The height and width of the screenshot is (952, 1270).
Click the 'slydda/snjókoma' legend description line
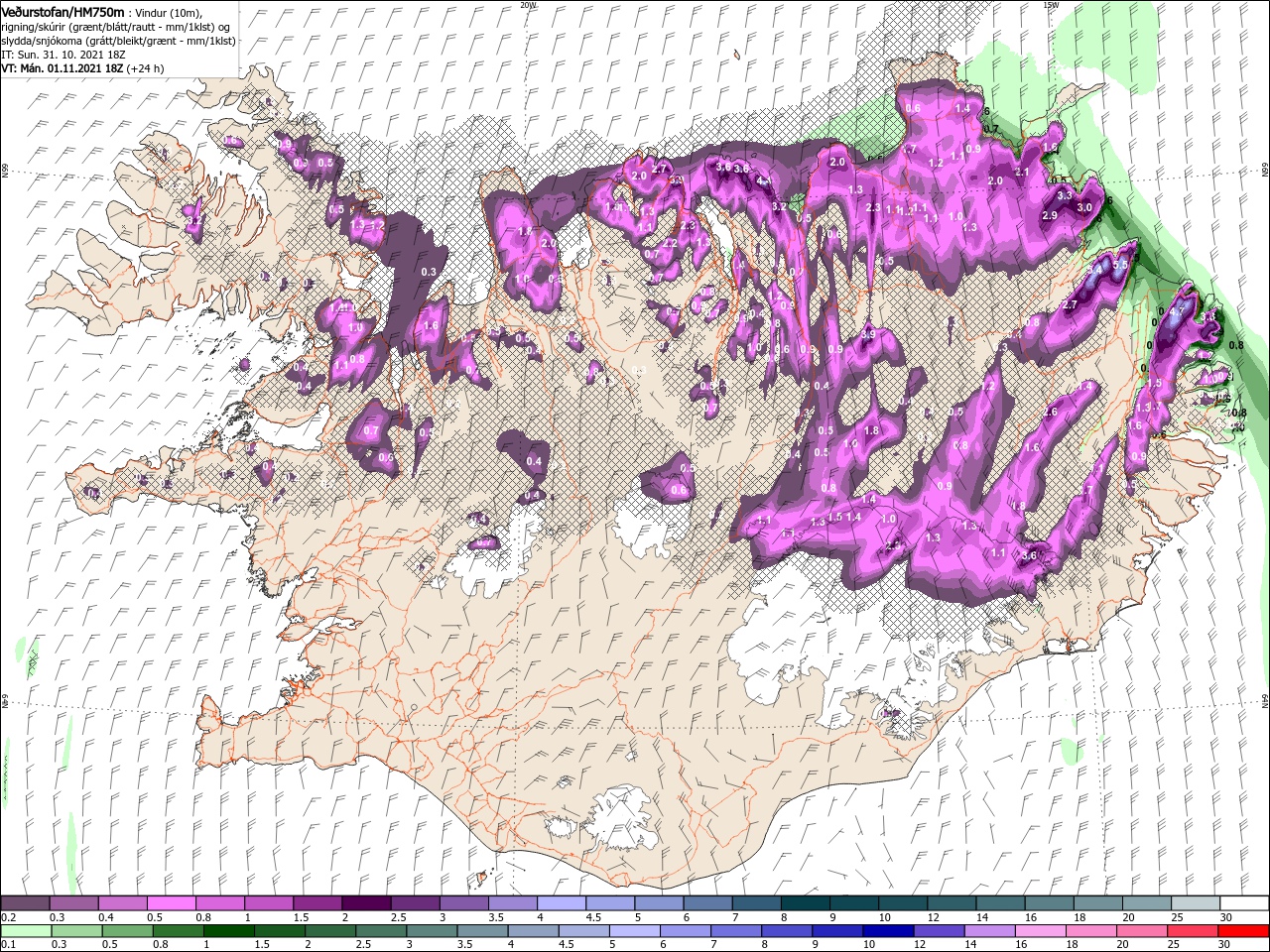[118, 41]
